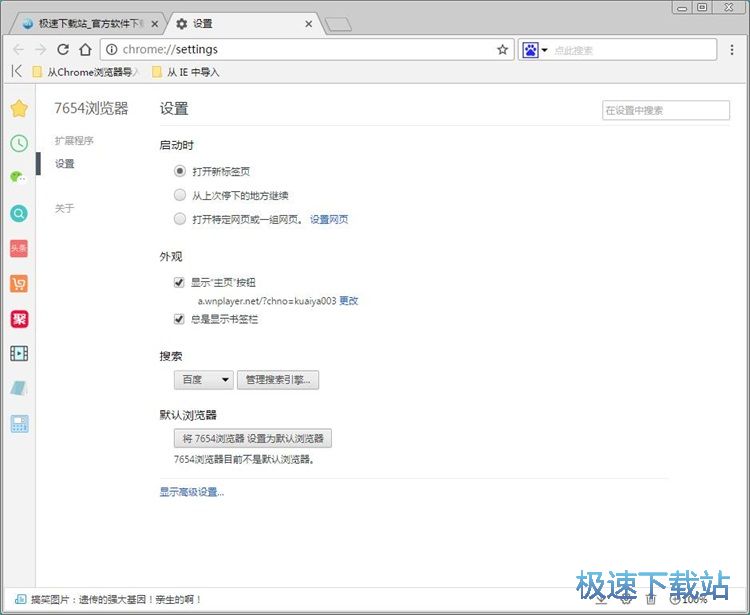Image resolution: width=750 pixels, height=615 pixels.
Task: Open the teal search sidebar icon
Action: (x=19, y=213)
